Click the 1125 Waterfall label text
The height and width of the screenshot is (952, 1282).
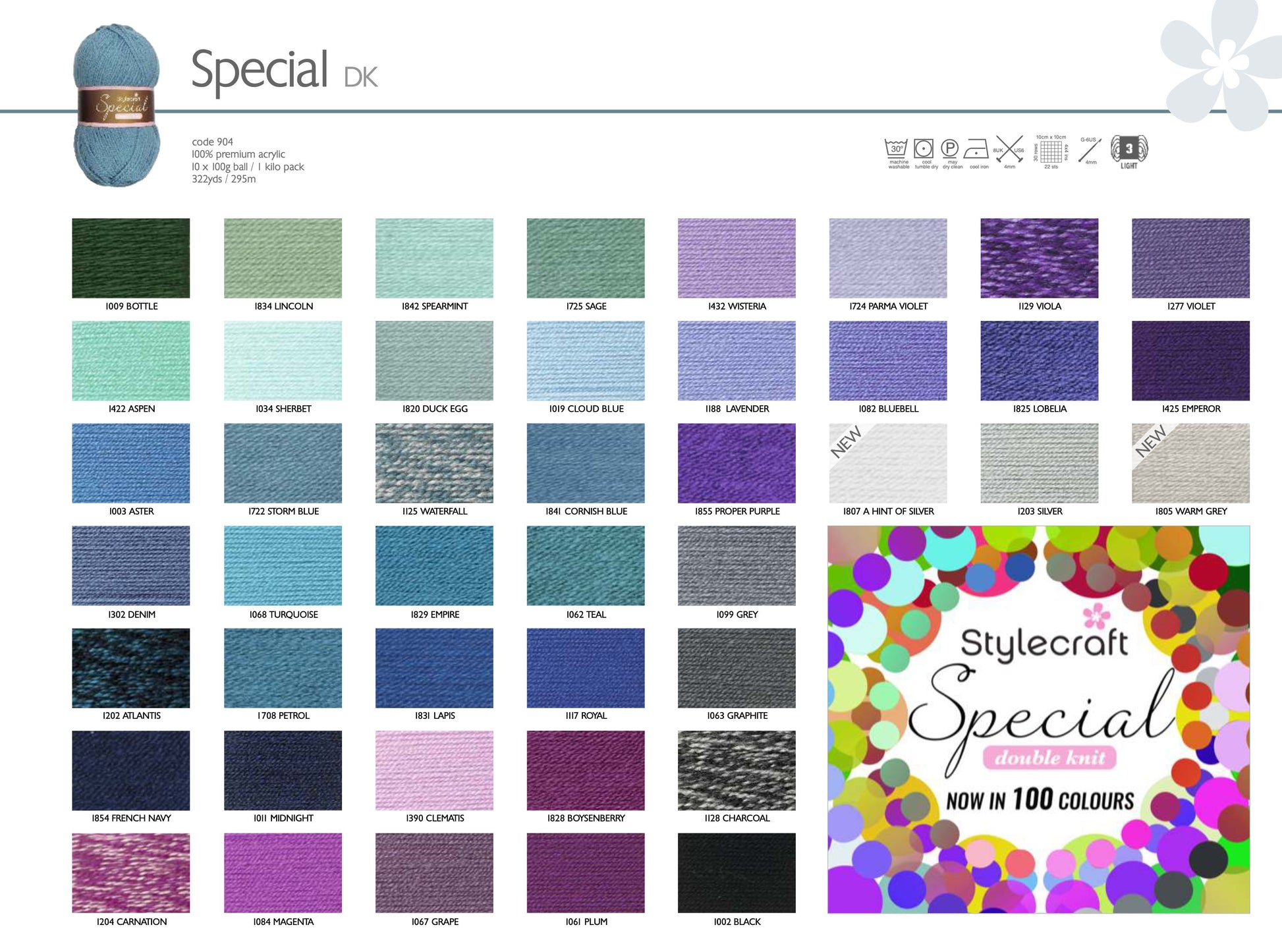[x=435, y=511]
